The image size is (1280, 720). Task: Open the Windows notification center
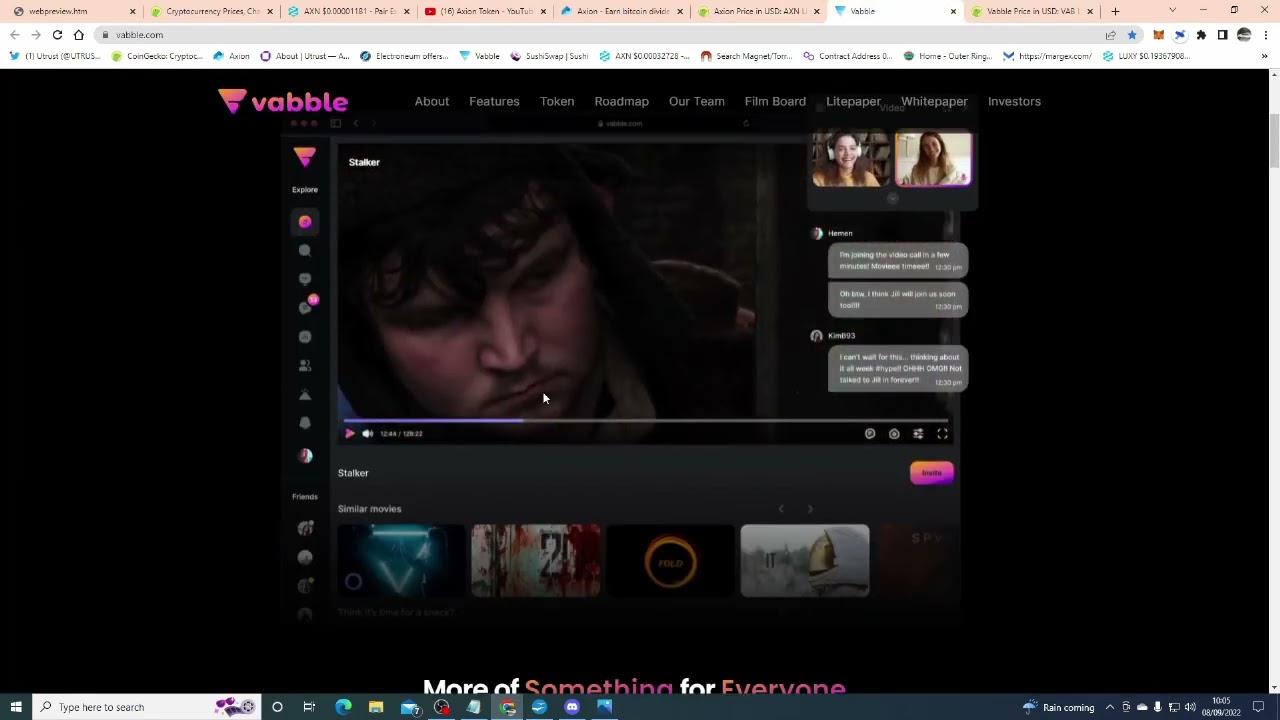(x=1259, y=707)
